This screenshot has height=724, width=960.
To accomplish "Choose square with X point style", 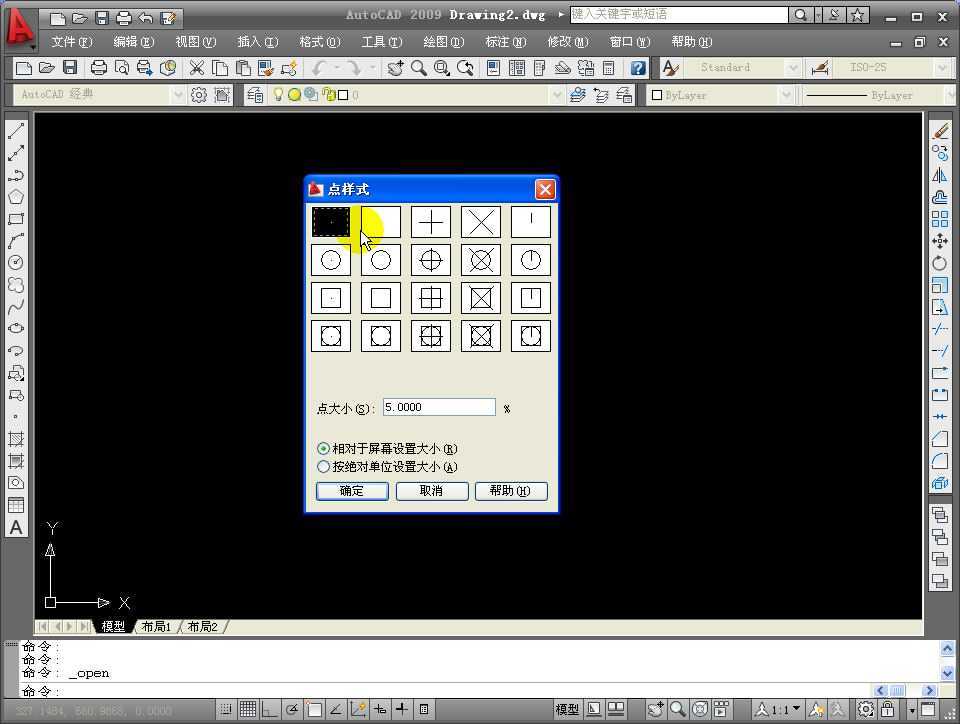I will [x=481, y=298].
